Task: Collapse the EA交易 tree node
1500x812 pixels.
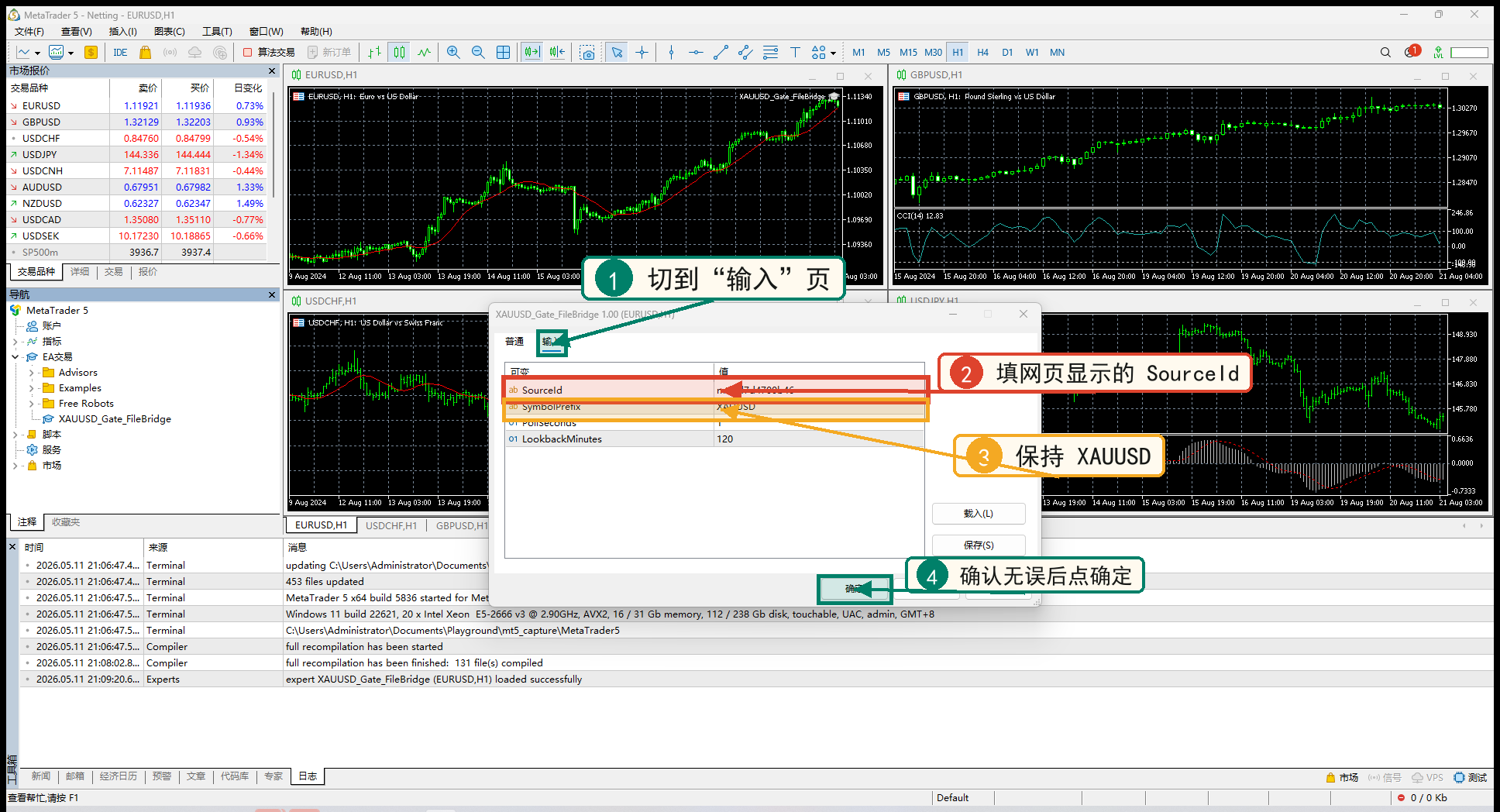Action: [15, 357]
